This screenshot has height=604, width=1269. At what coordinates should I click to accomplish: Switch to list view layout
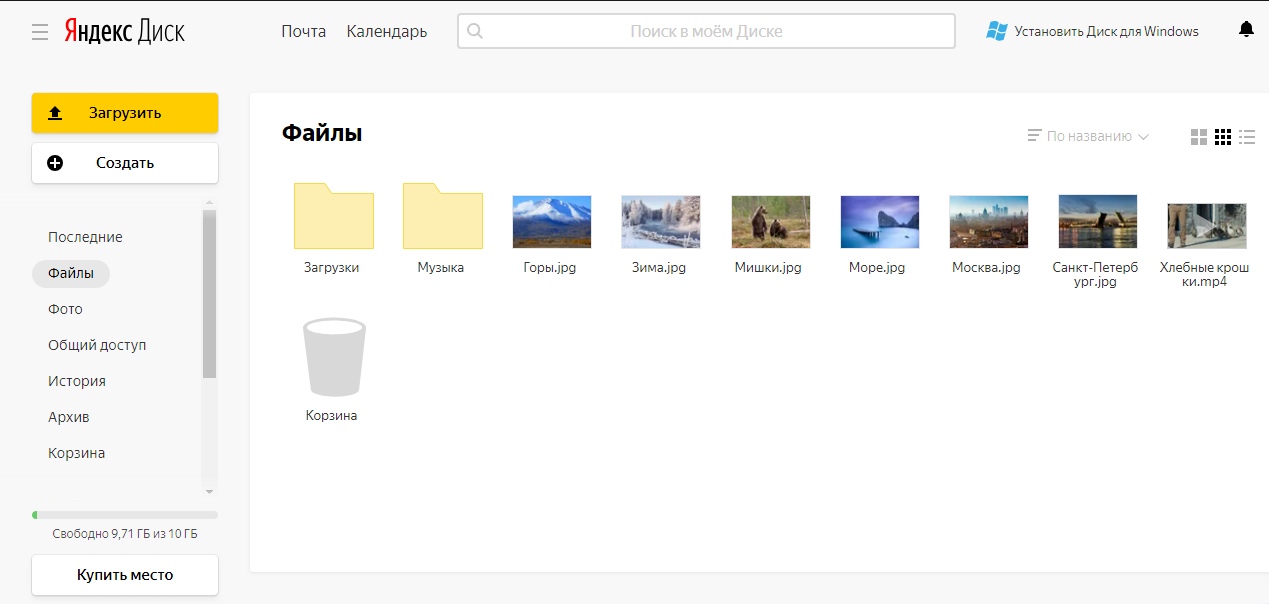[1247, 137]
